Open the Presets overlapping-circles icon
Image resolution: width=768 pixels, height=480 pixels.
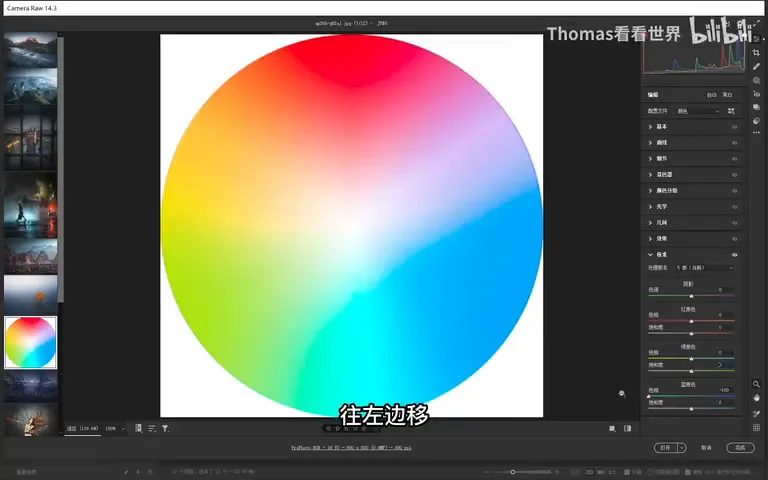point(756,120)
